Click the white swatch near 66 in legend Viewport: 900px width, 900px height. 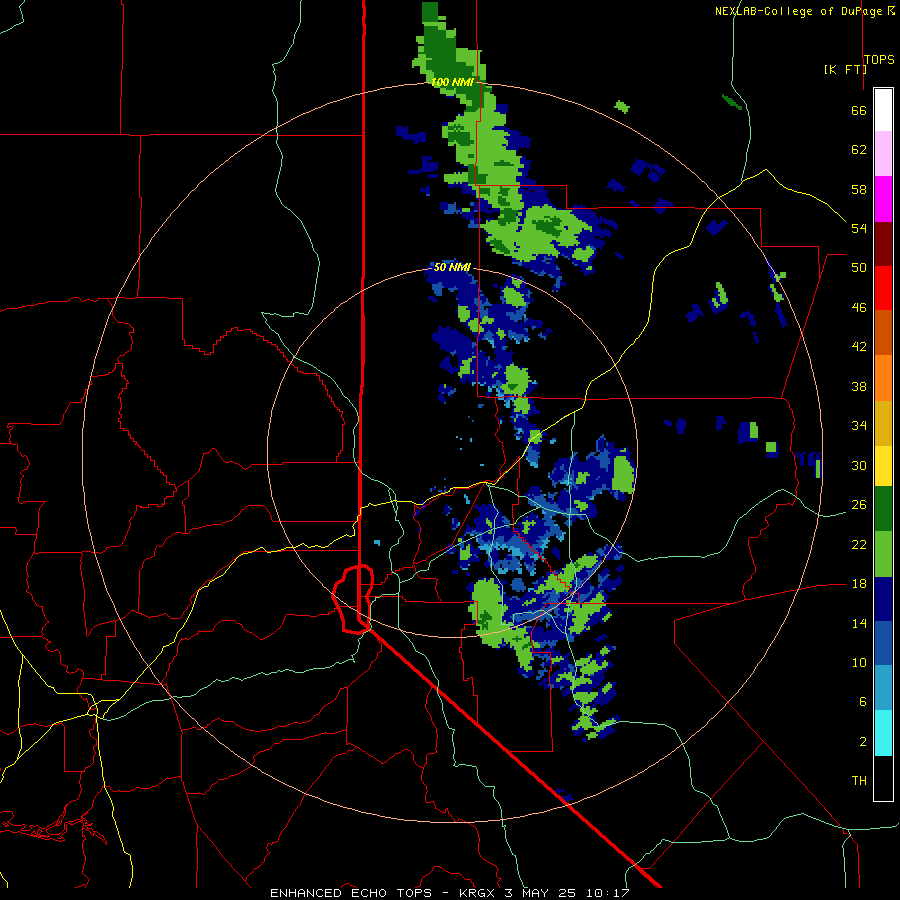click(x=883, y=110)
